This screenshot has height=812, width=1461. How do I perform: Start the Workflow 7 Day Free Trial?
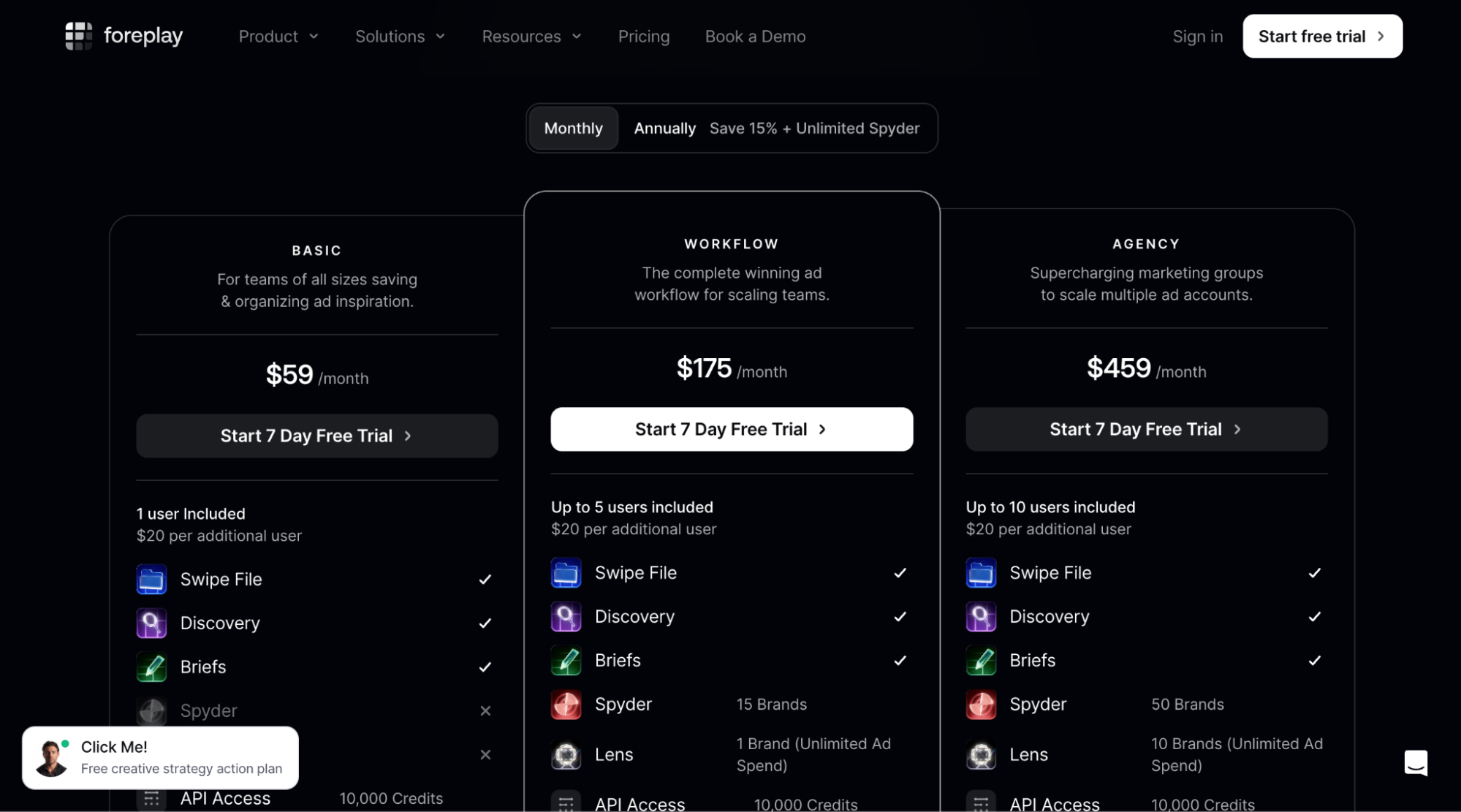[x=732, y=429]
